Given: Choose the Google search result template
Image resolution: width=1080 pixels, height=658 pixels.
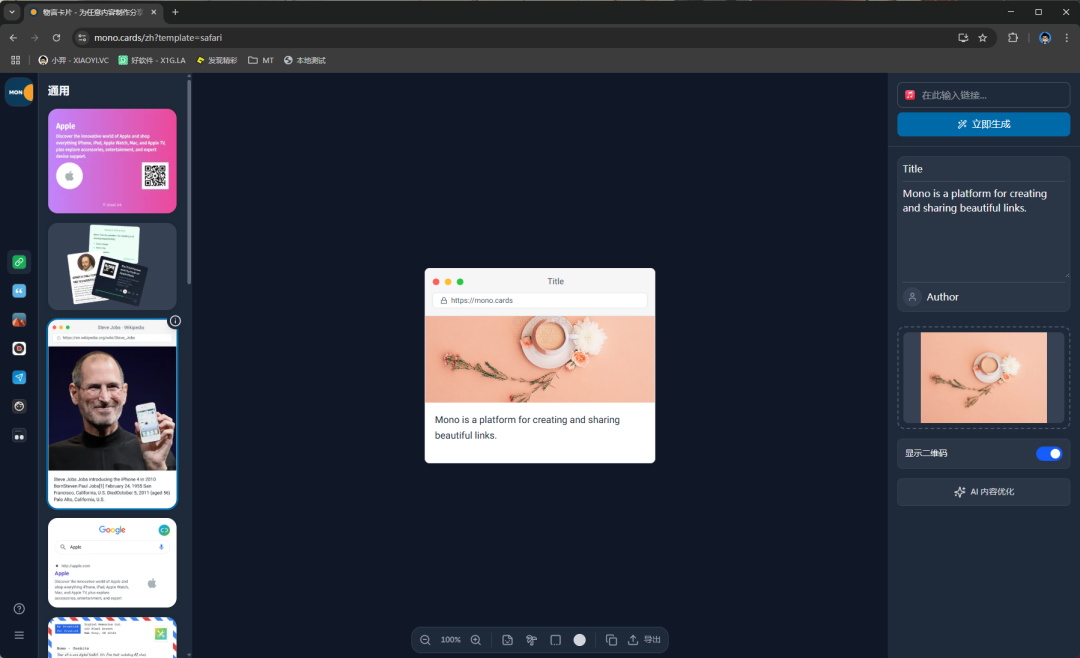Looking at the screenshot, I should 112,563.
